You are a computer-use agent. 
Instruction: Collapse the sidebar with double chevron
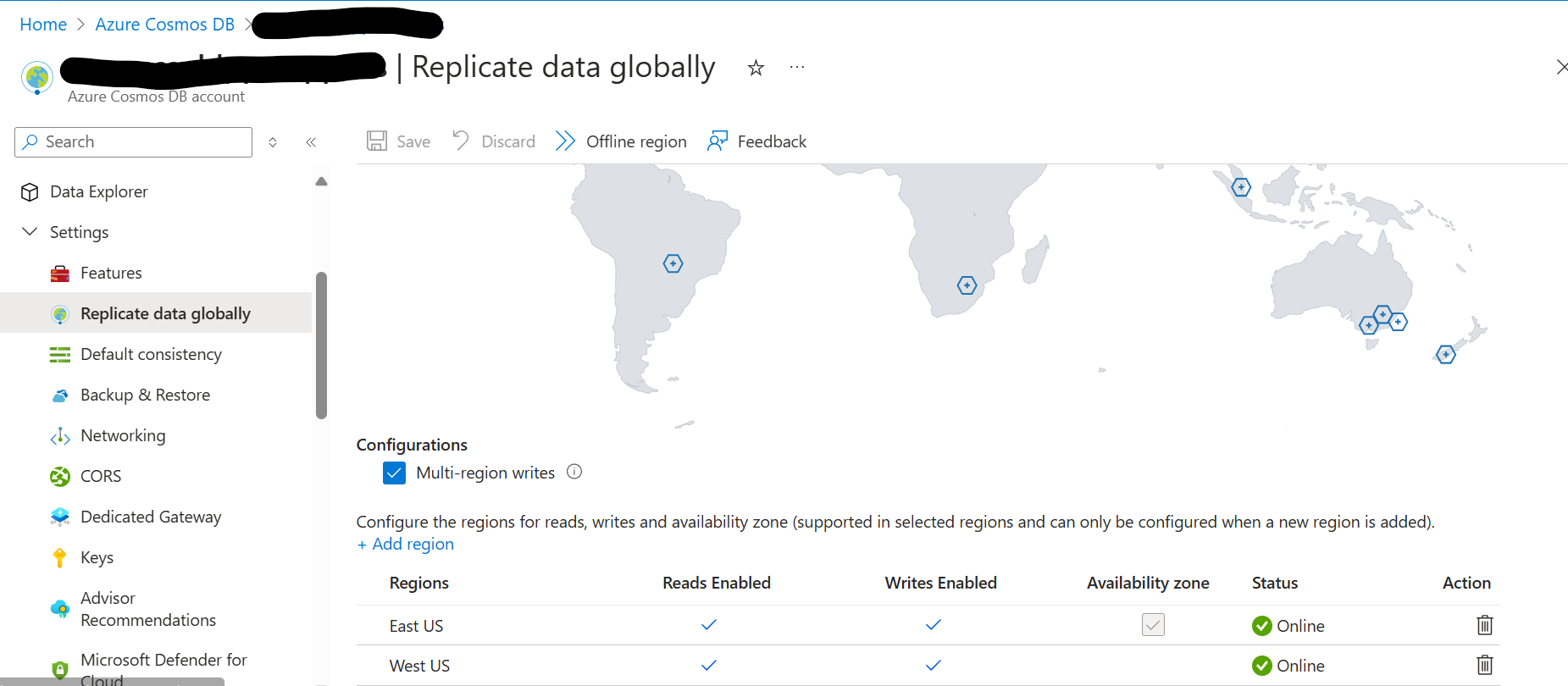click(311, 142)
